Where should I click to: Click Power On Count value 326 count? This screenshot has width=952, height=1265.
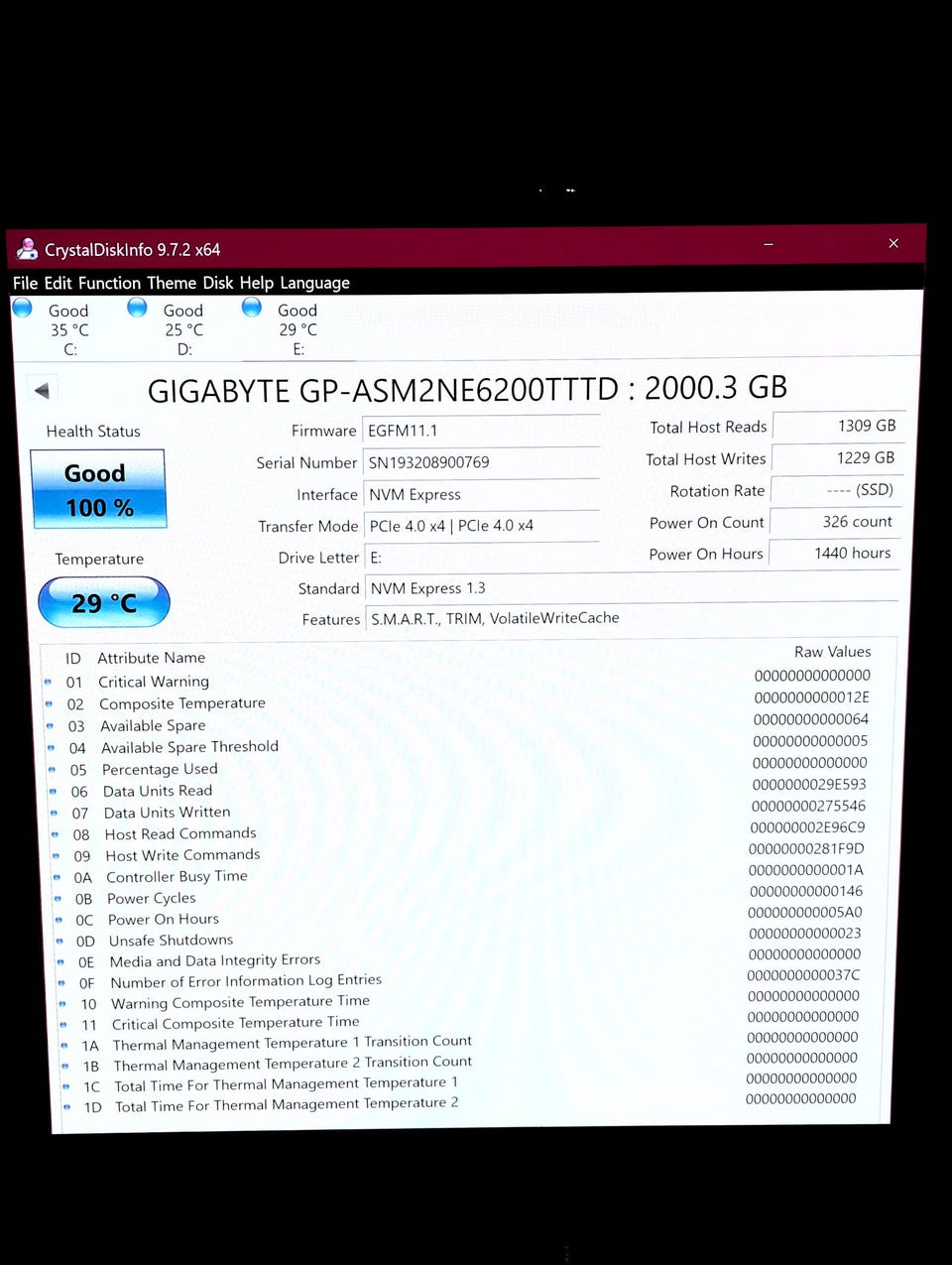click(x=836, y=522)
